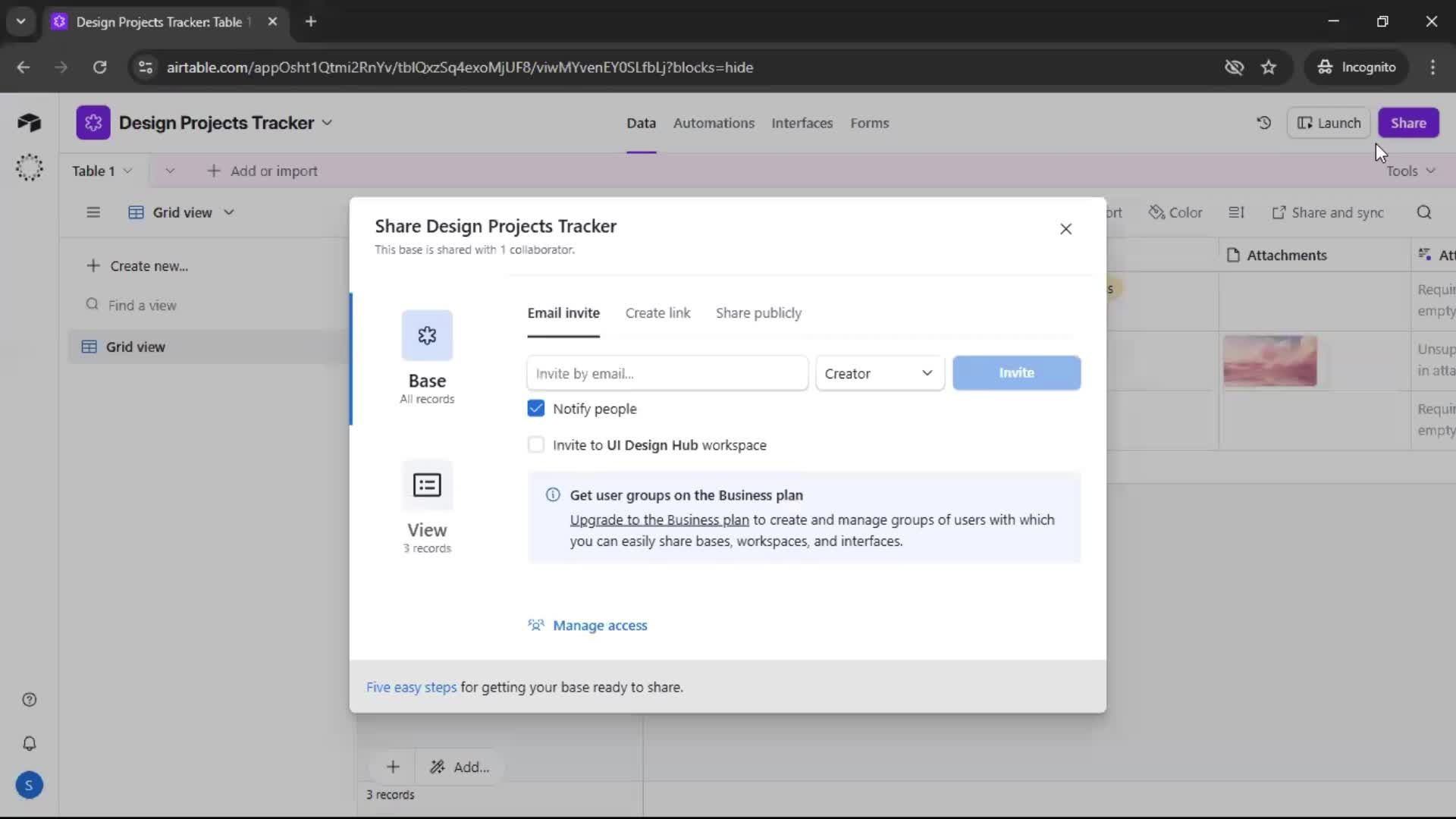Select the Share publicly tab
Image resolution: width=1456 pixels, height=819 pixels.
[758, 312]
